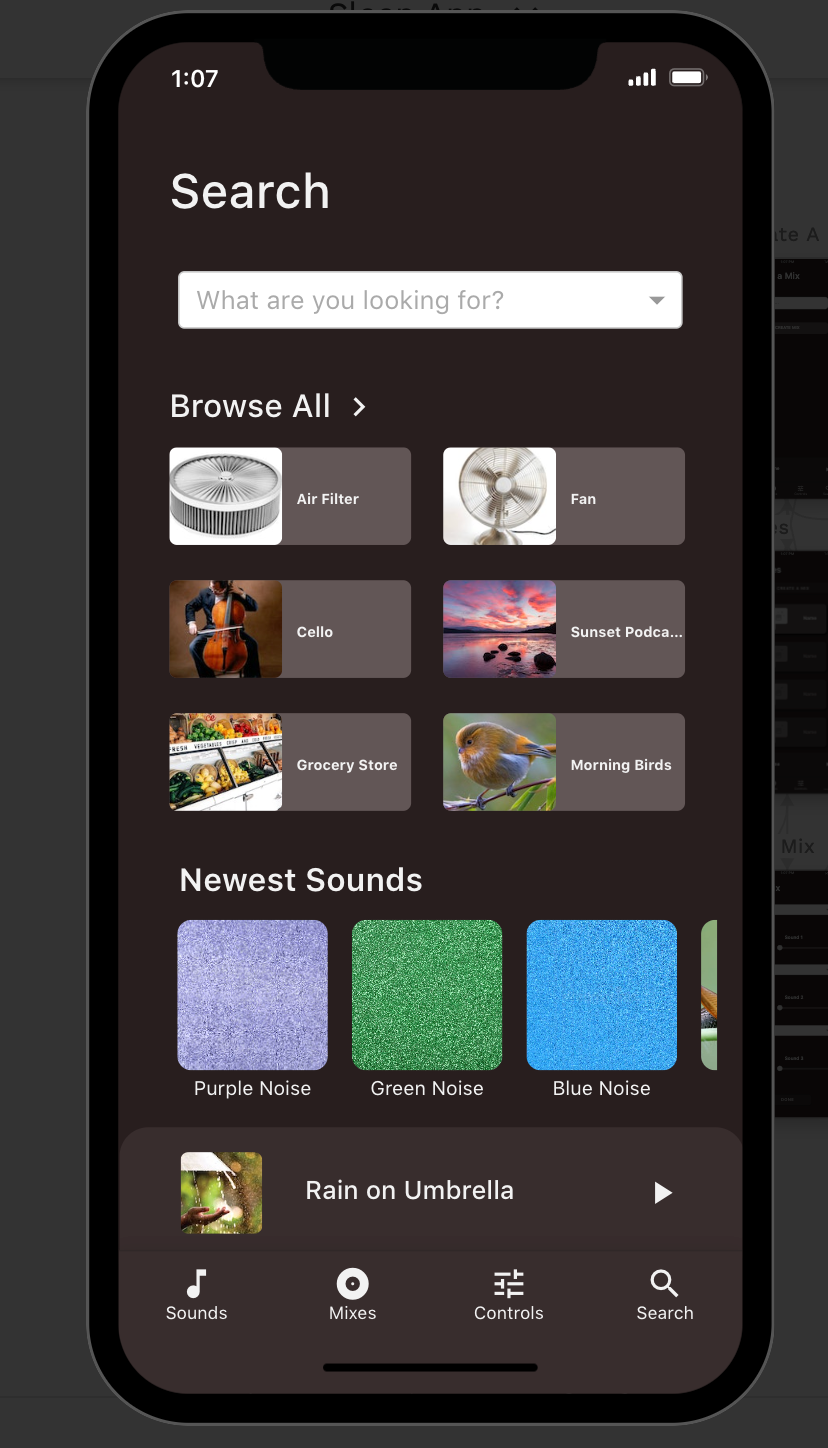Click the Rain on Umbrella track title
Viewport: 828px width, 1448px height.
(x=410, y=1191)
